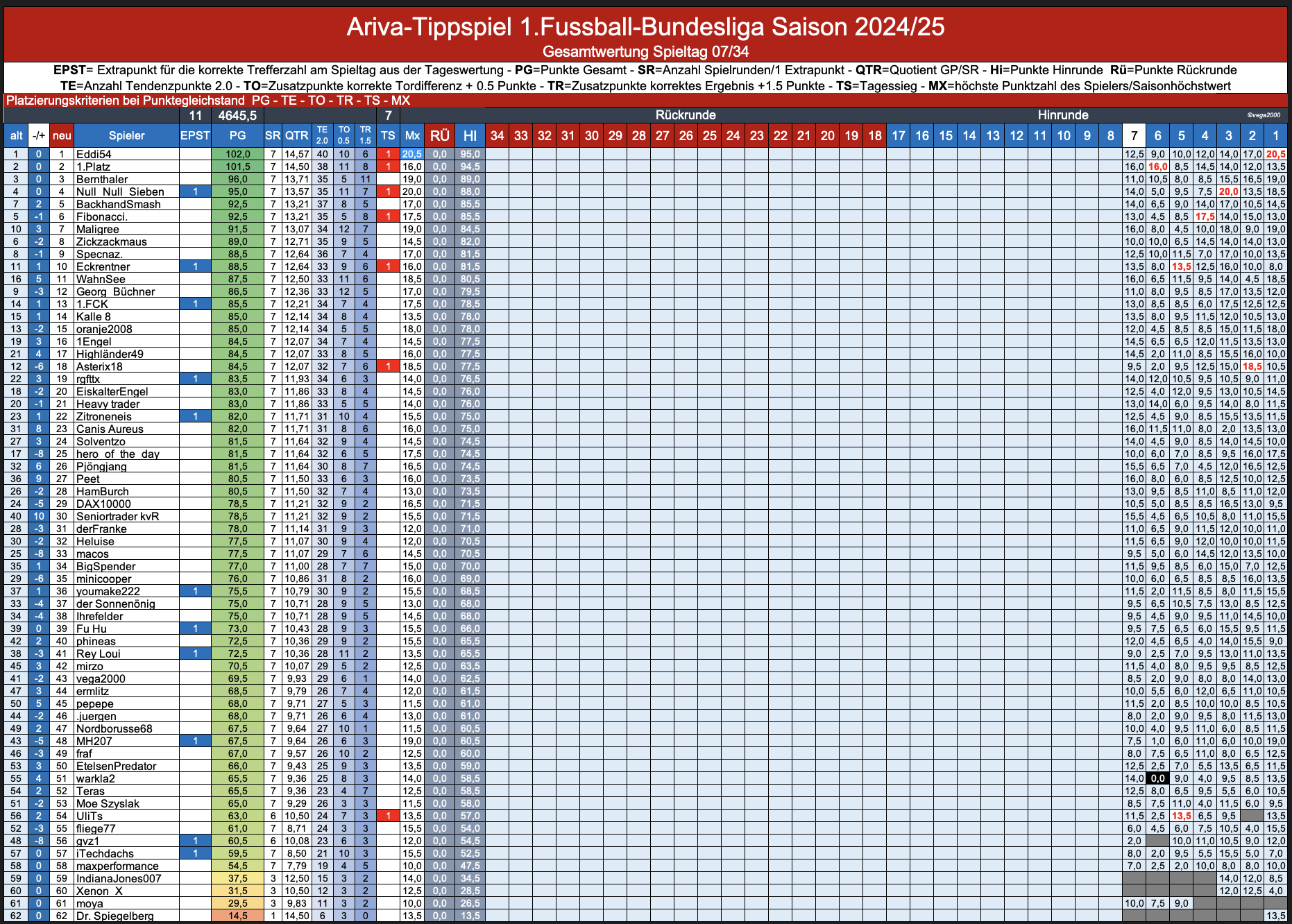Click the 'Mx' column header
Screen dimensions: 1292x924
pos(412,135)
